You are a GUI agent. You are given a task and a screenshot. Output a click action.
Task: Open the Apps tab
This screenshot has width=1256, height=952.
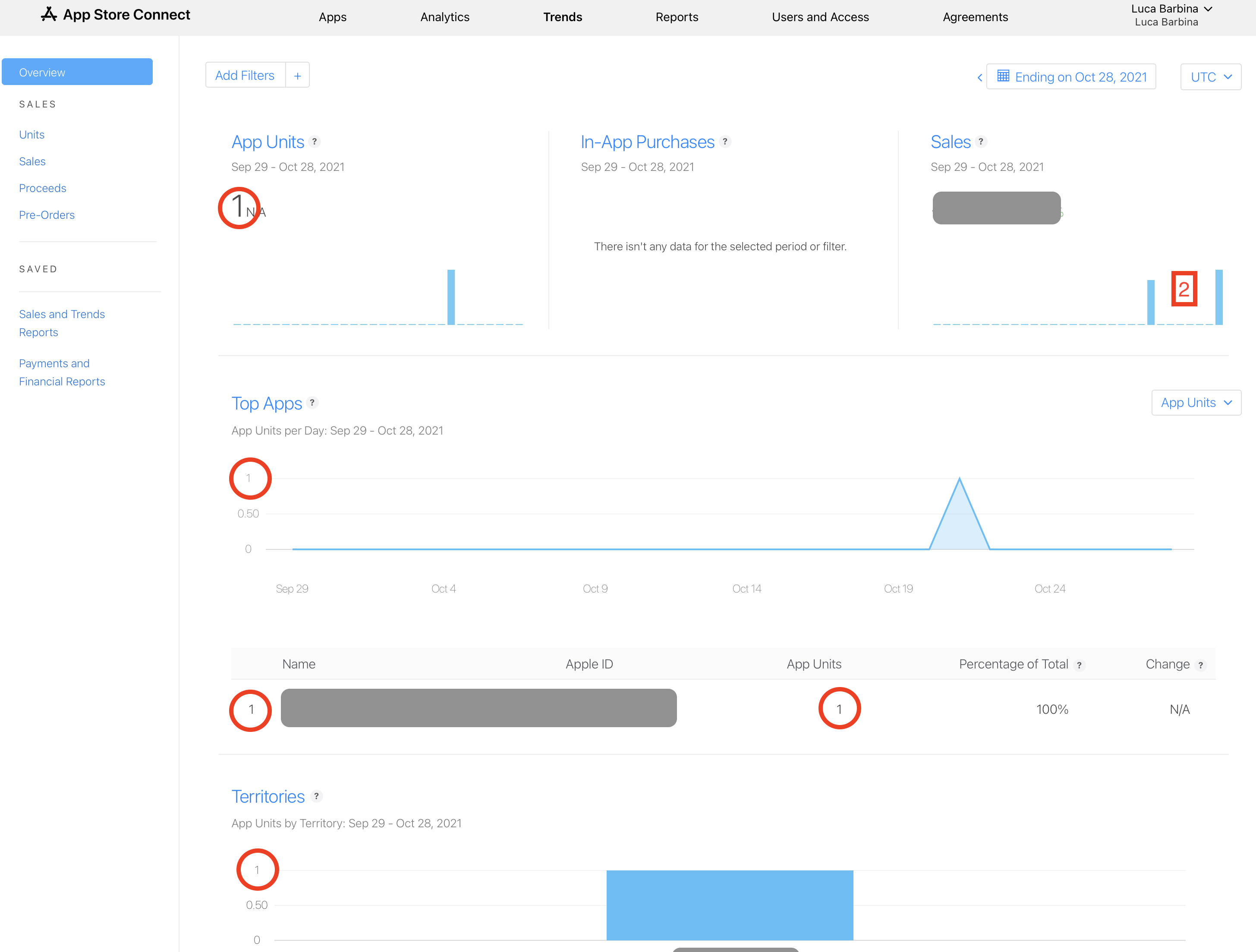point(333,17)
